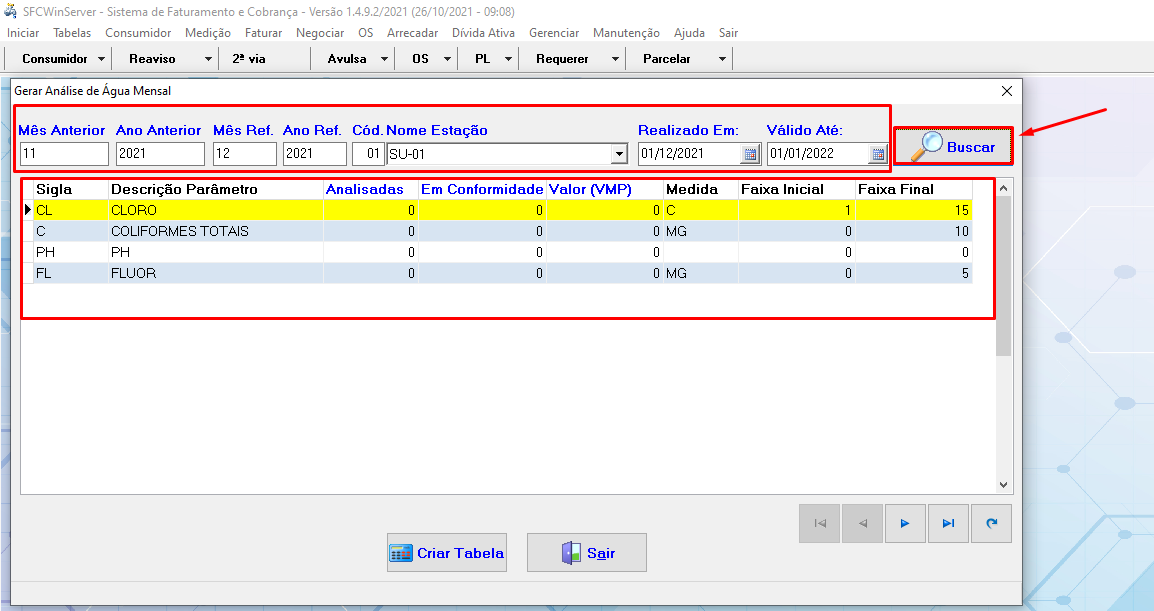The height and width of the screenshot is (611, 1154).
Task: Expand the Reaviso toolbar dropdown arrow
Action: [208, 59]
